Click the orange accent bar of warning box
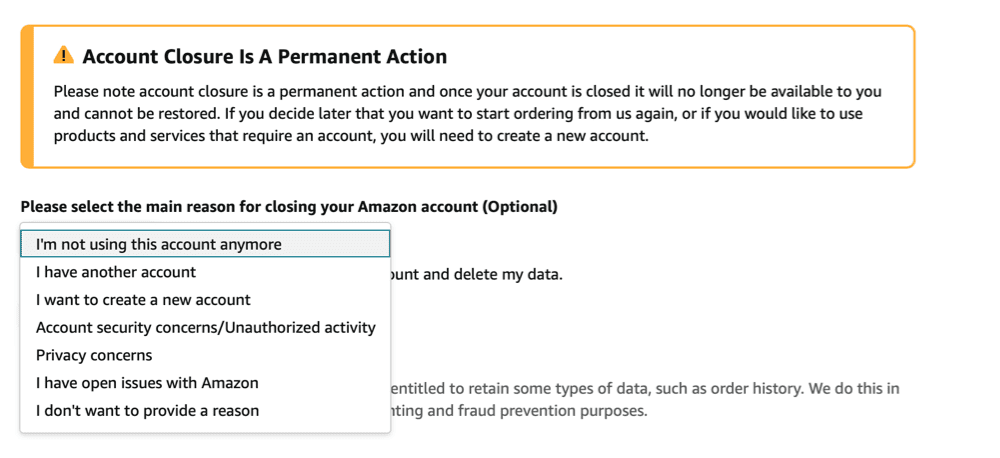This screenshot has width=1000, height=458. [27, 96]
